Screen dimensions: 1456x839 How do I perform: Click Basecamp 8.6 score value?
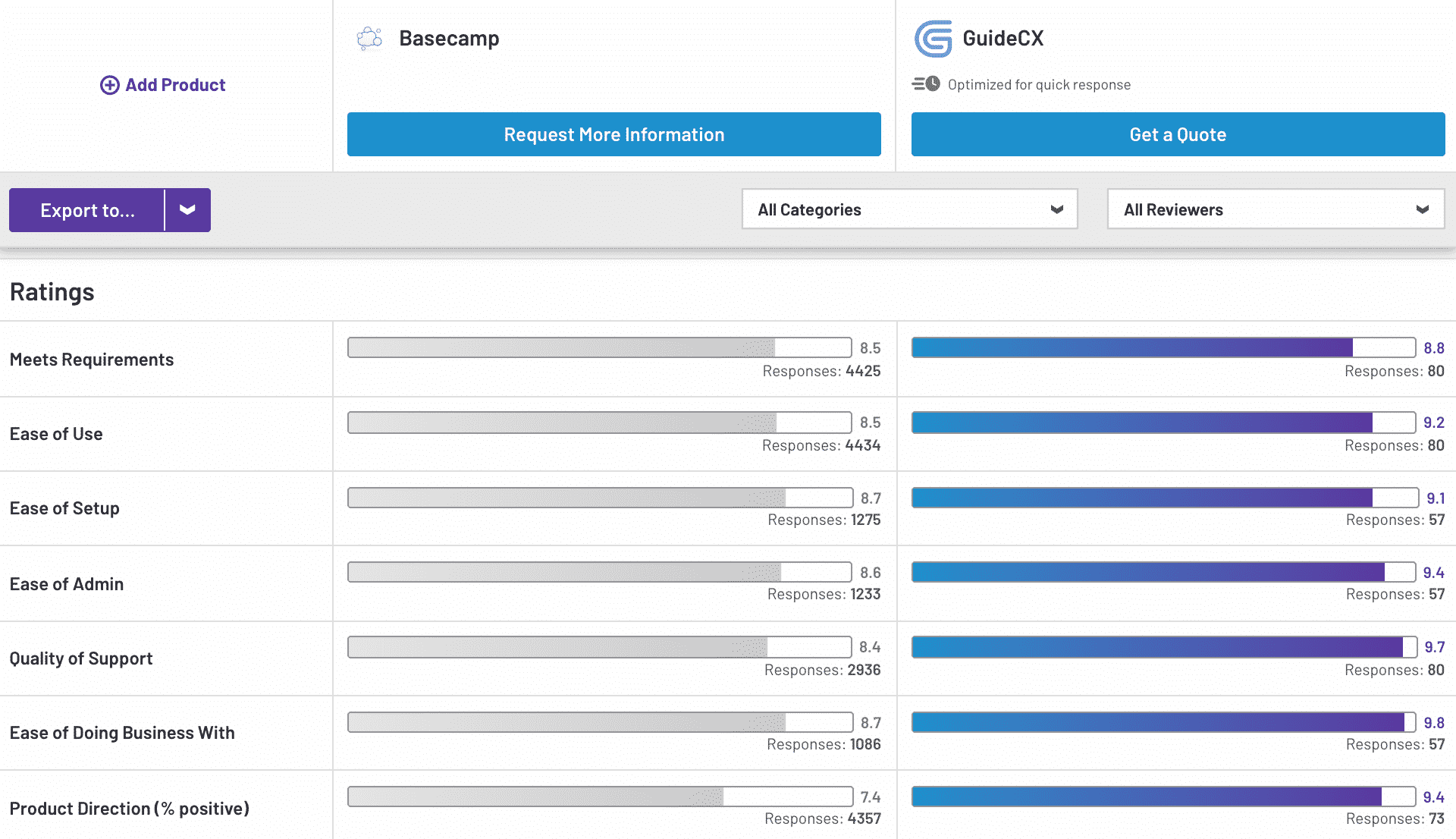(x=871, y=573)
